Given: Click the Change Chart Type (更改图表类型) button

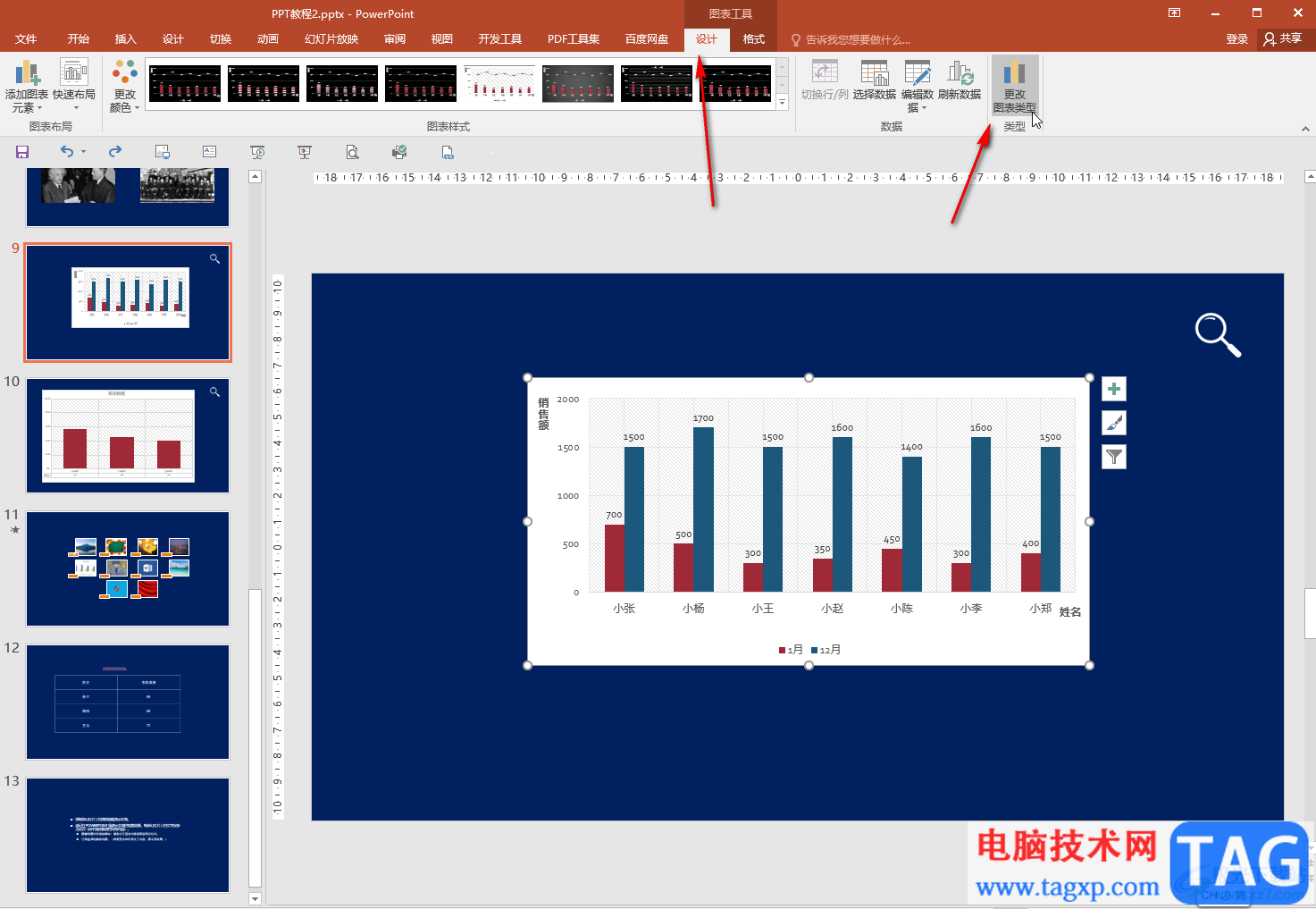Looking at the screenshot, I should [x=1014, y=85].
